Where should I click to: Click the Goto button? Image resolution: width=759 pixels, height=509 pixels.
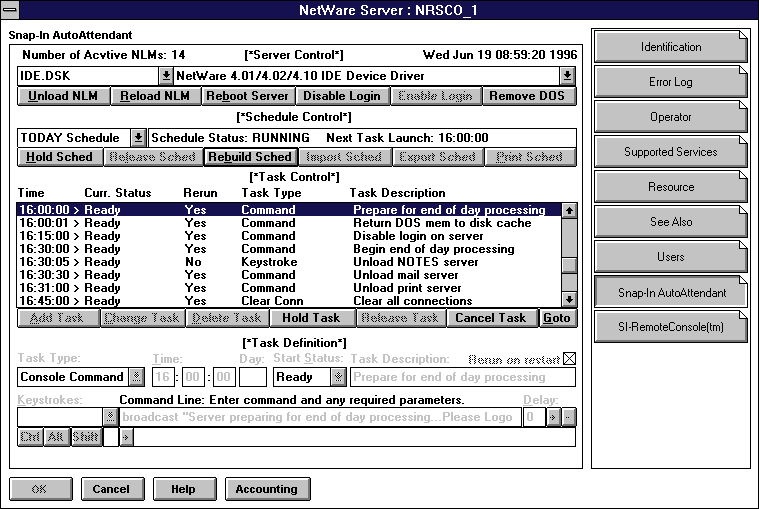pyautogui.click(x=557, y=318)
